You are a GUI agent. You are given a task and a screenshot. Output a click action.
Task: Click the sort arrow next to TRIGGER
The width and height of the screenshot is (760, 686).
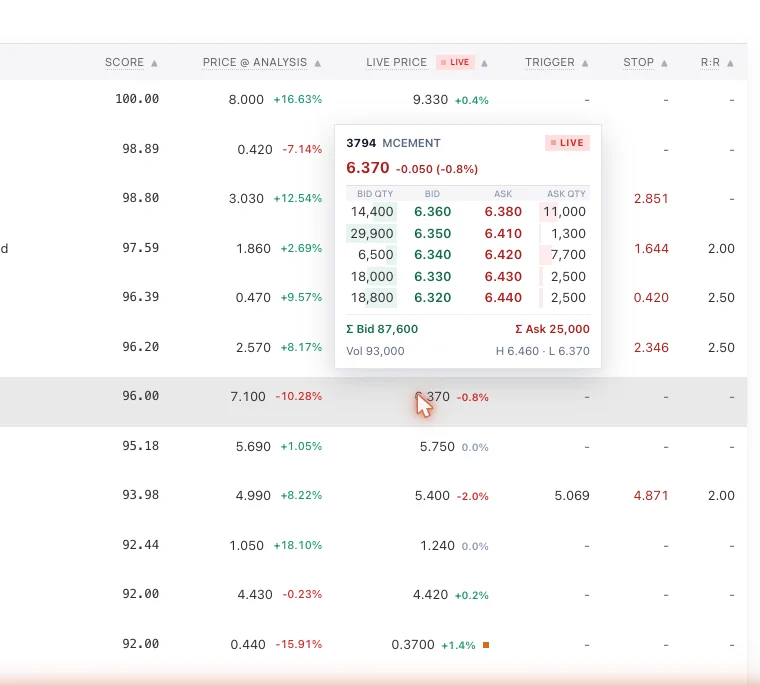point(585,63)
